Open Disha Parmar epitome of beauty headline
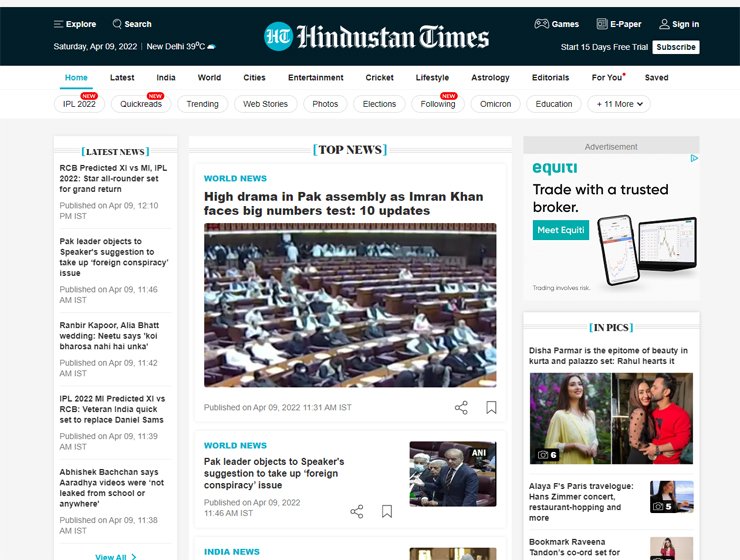The height and width of the screenshot is (560, 740). tap(608, 356)
